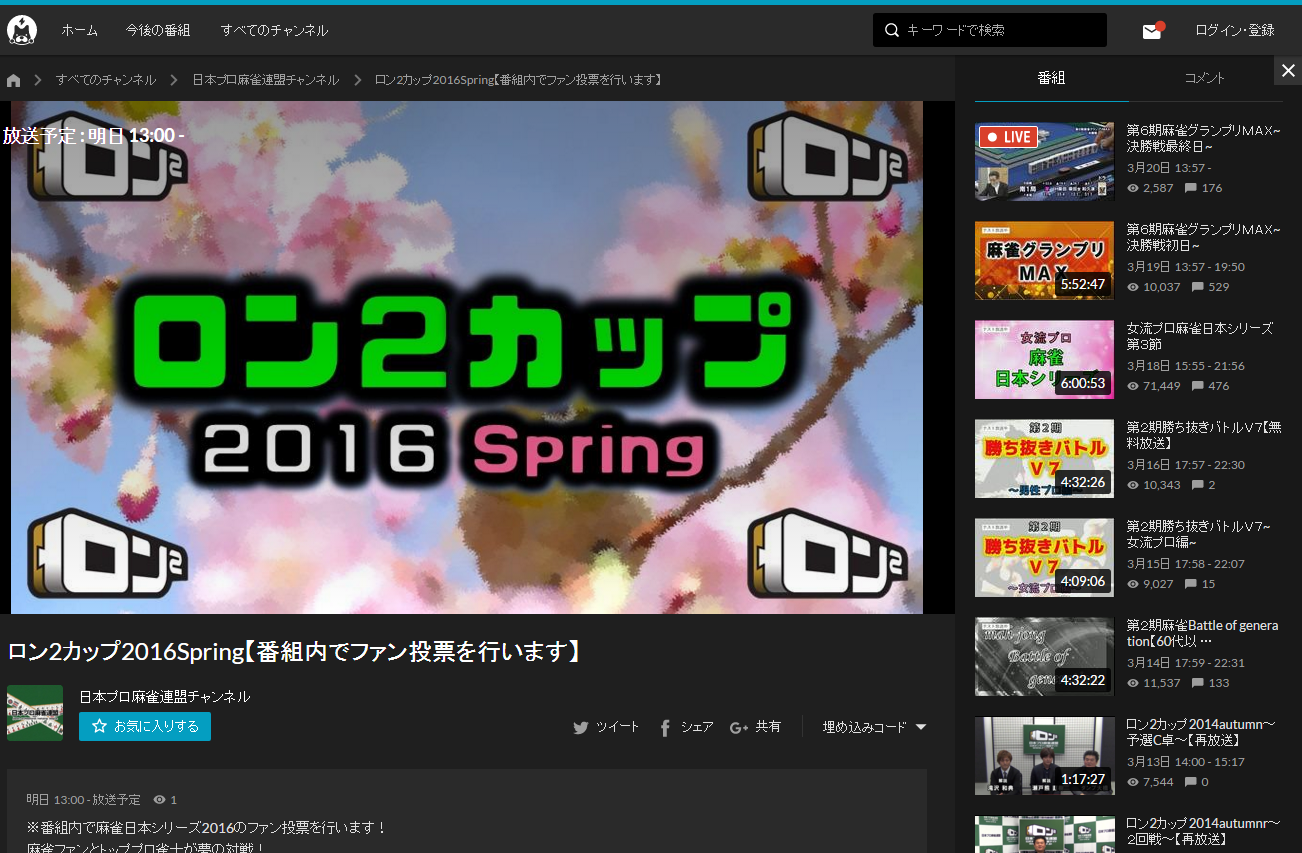
Task: Click 明日 13:00 - 放送予定 description text
Action: coord(84,800)
